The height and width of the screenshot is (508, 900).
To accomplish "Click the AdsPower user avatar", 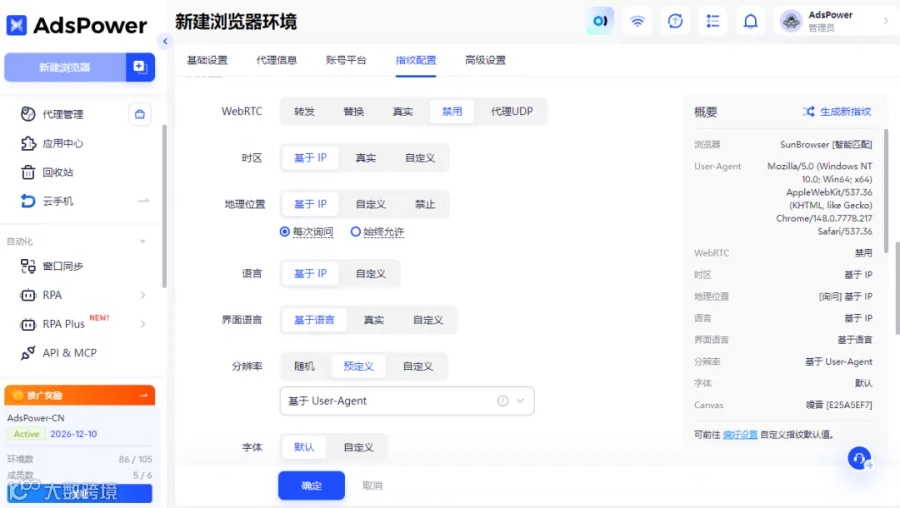I will [791, 22].
